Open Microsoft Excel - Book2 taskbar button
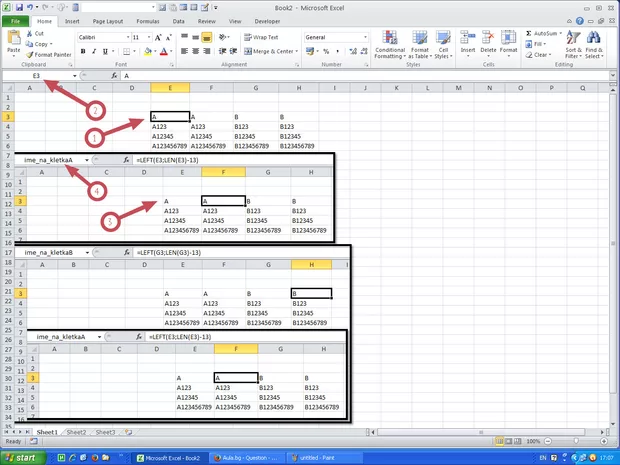620x465 pixels. click(x=169, y=458)
